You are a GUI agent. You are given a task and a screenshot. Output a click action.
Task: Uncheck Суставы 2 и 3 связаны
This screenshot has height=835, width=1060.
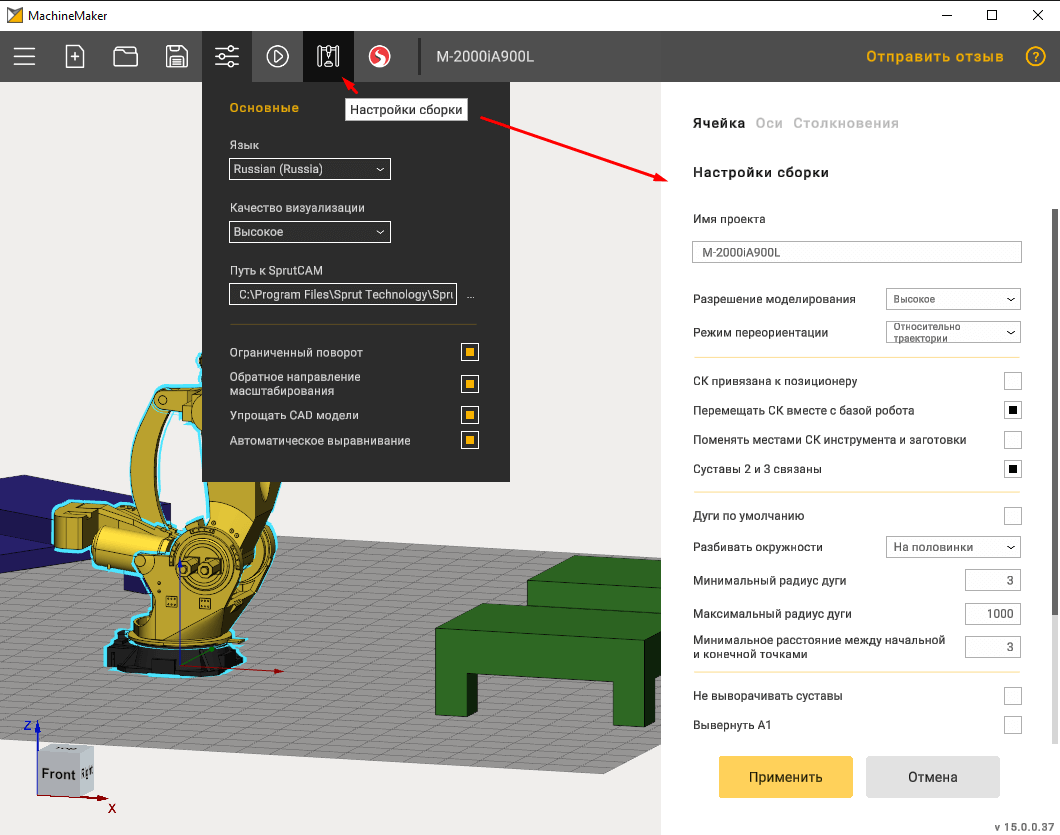coord(1012,469)
